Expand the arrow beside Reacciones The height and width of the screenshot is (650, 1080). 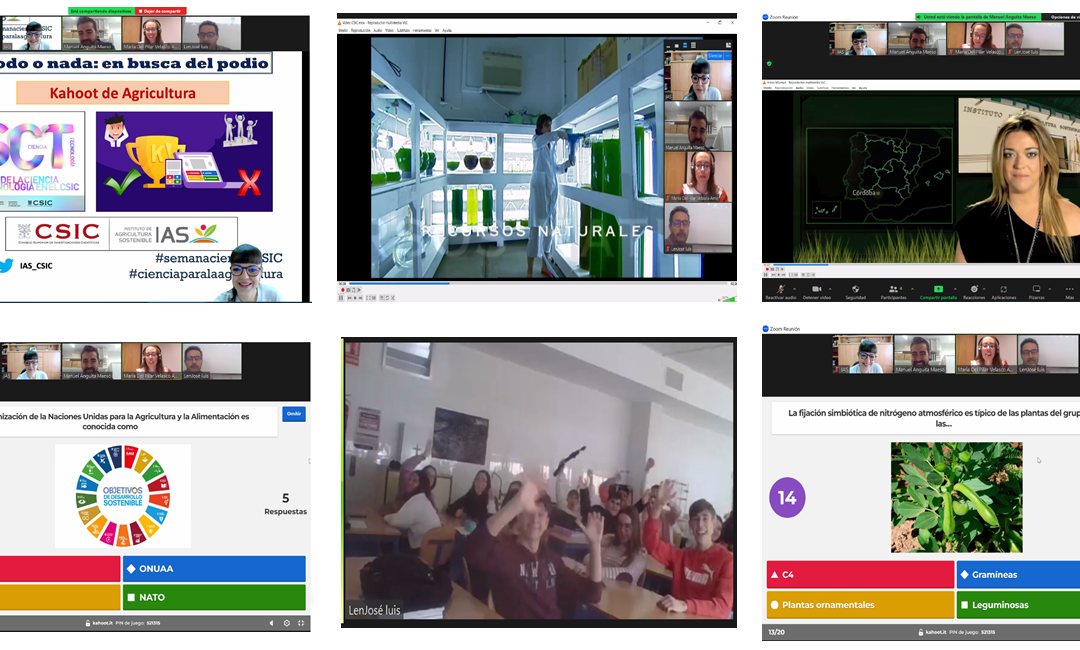tap(984, 289)
